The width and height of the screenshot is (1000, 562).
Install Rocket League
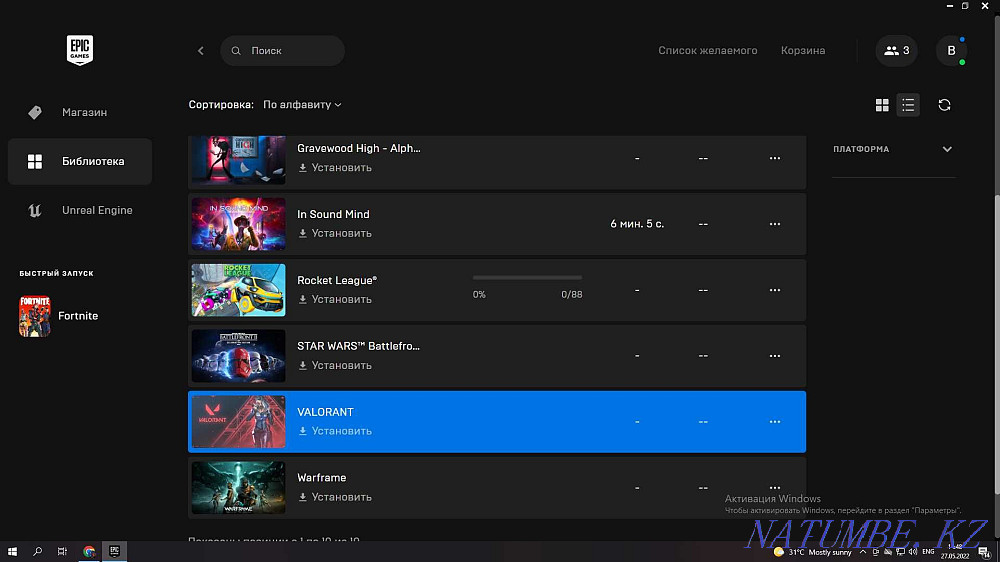335,299
